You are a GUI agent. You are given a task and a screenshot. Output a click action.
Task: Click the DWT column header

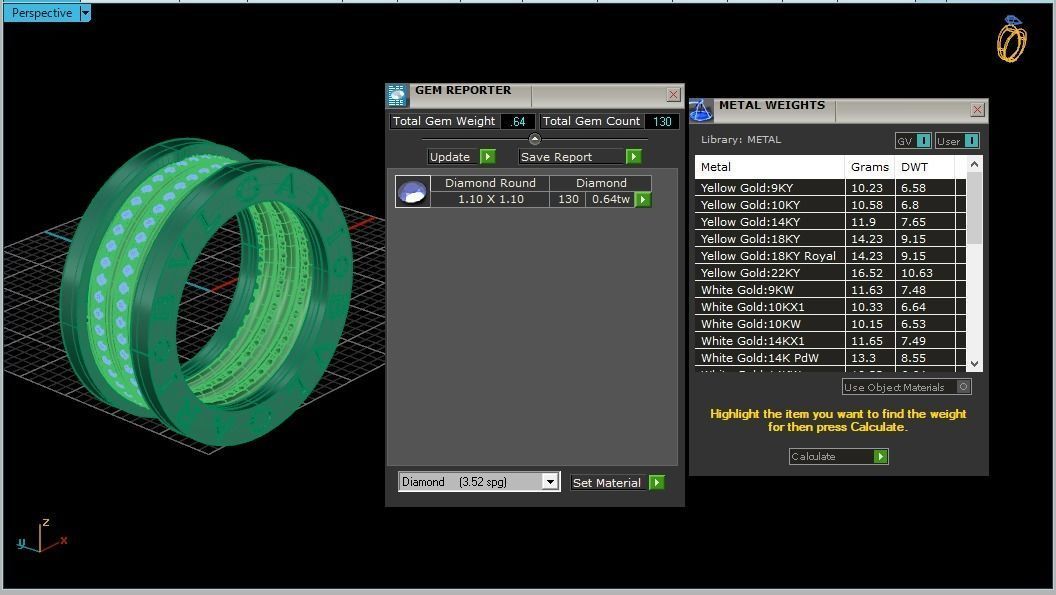[924, 167]
